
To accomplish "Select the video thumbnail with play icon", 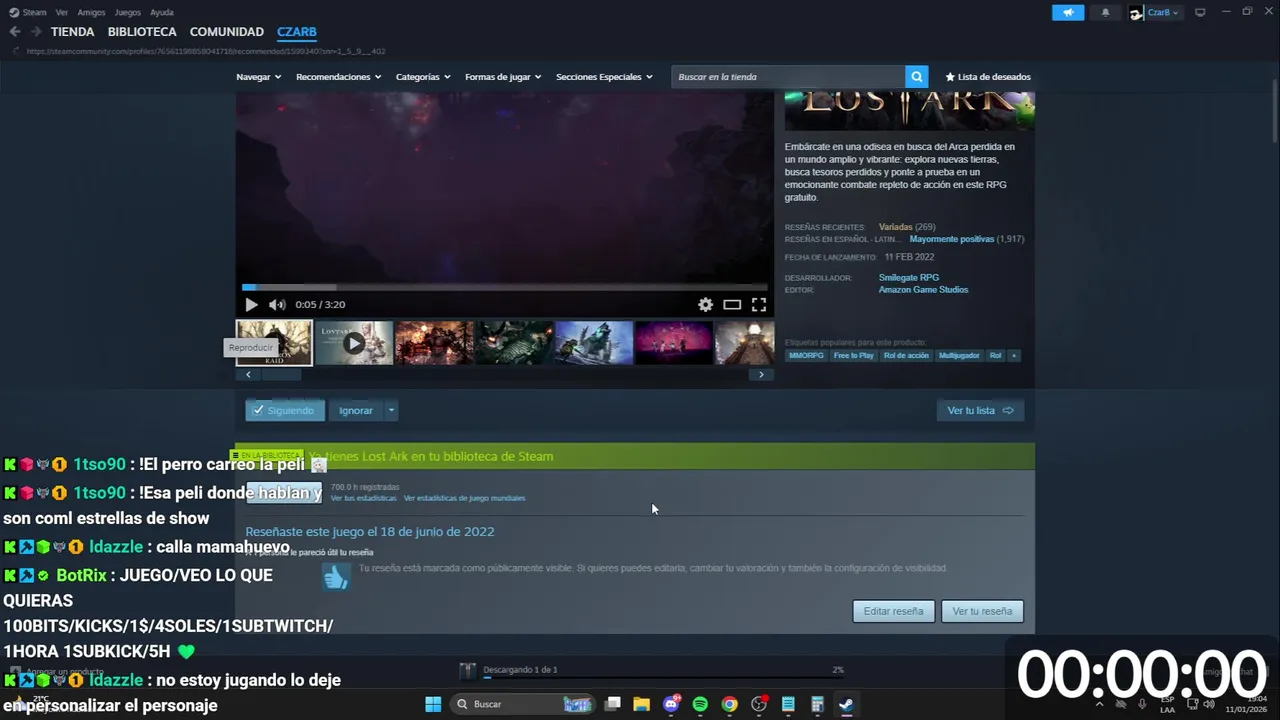I will (x=354, y=343).
